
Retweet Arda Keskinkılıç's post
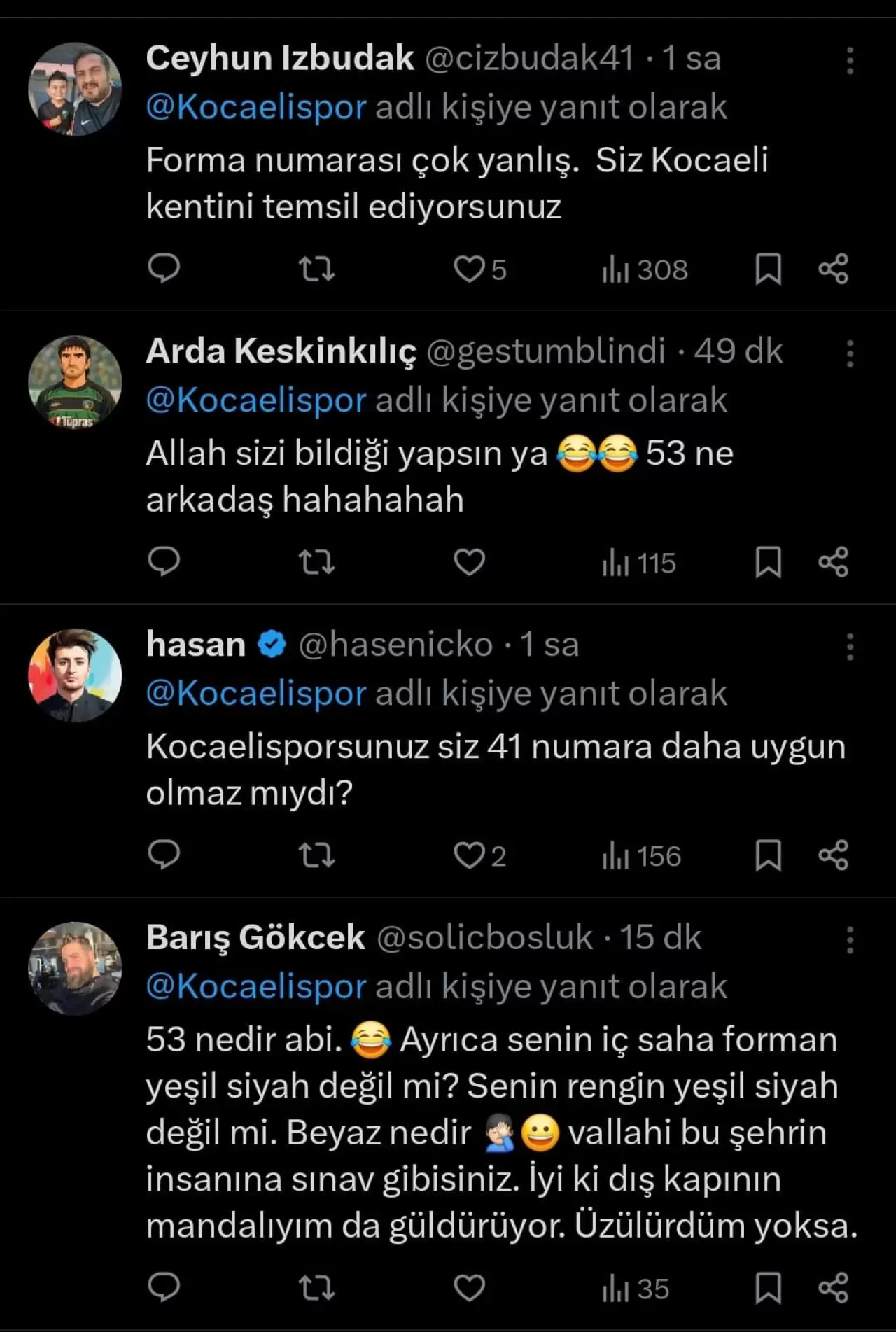point(316,562)
